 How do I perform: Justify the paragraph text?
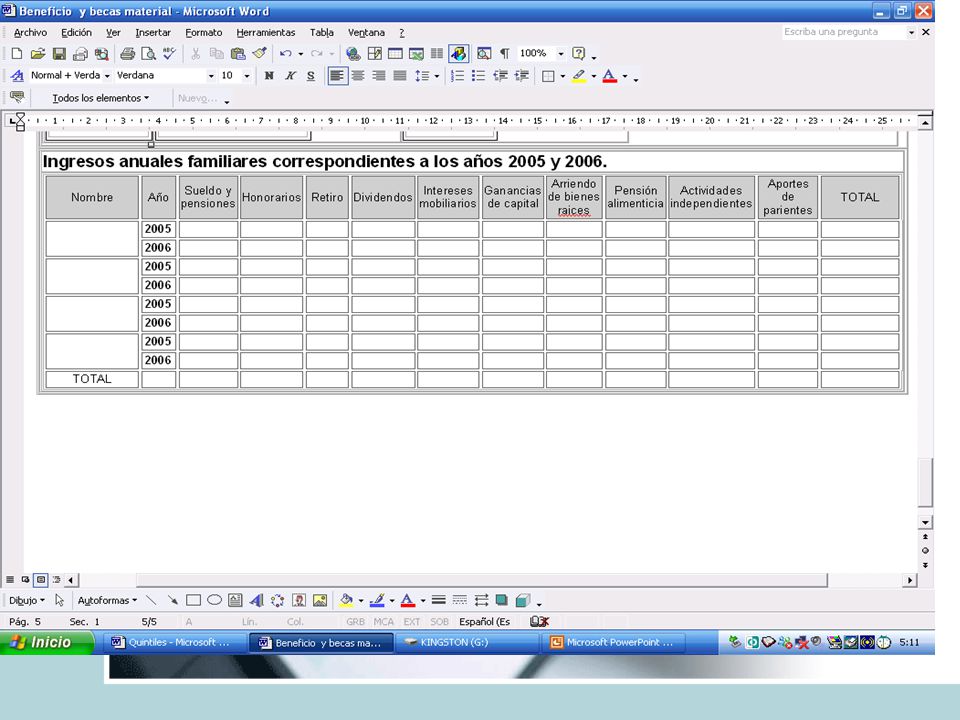coord(400,76)
